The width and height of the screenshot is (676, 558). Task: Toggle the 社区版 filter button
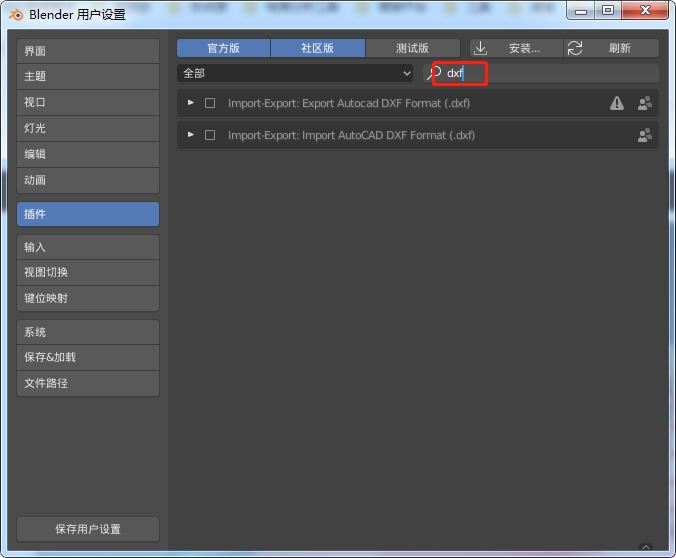[318, 48]
